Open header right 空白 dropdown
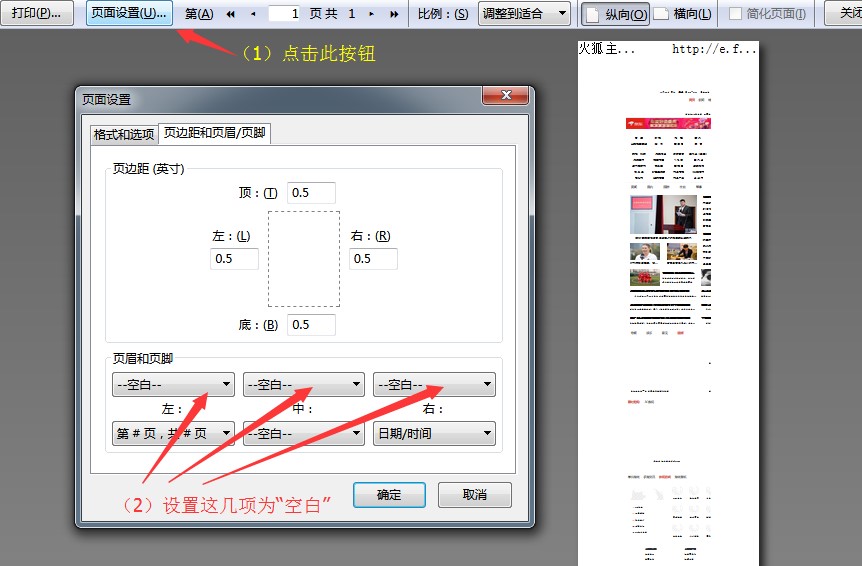This screenshot has height=566, width=862. [x=434, y=385]
